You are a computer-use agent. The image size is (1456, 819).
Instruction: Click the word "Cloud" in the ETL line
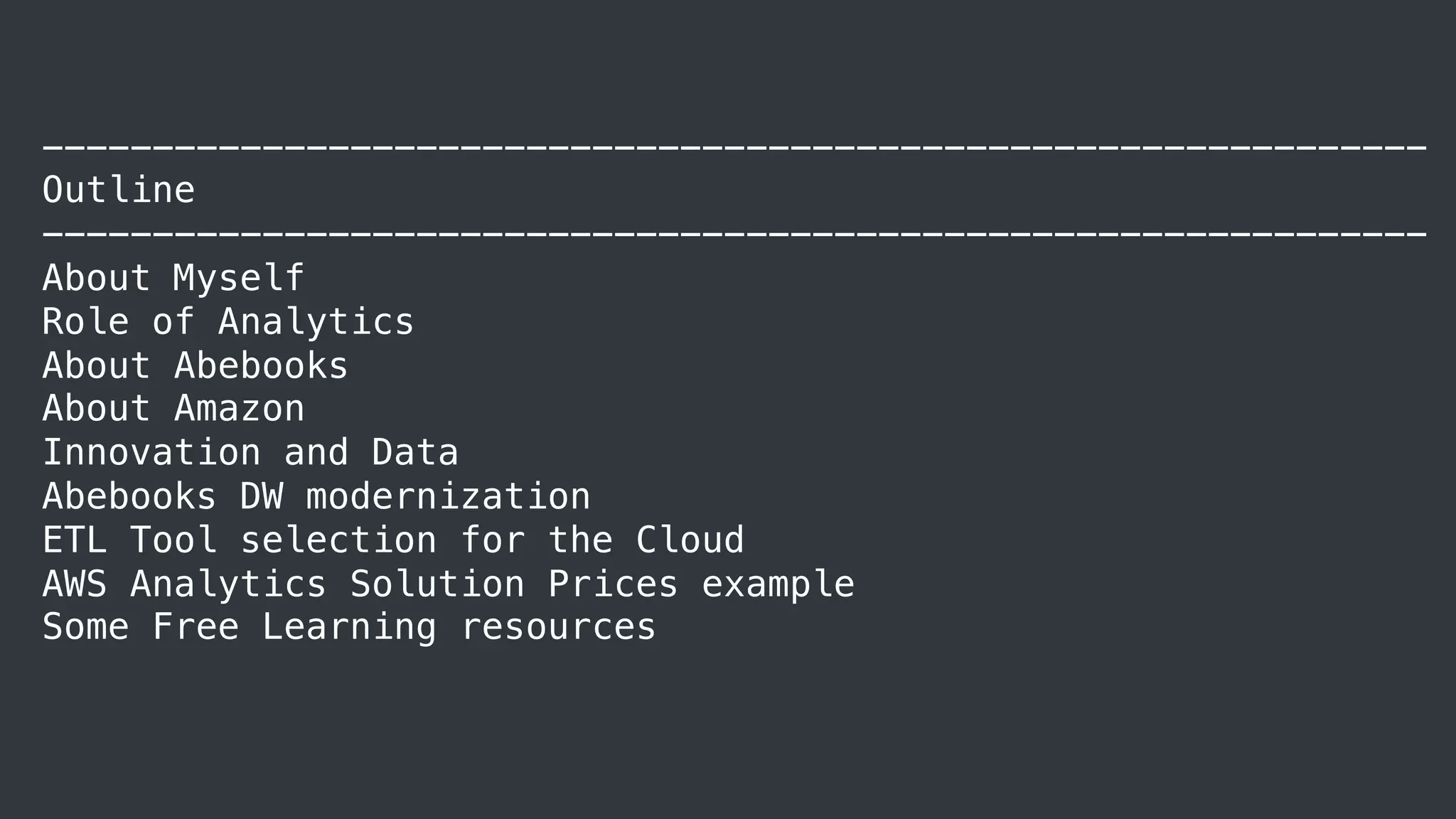click(690, 540)
